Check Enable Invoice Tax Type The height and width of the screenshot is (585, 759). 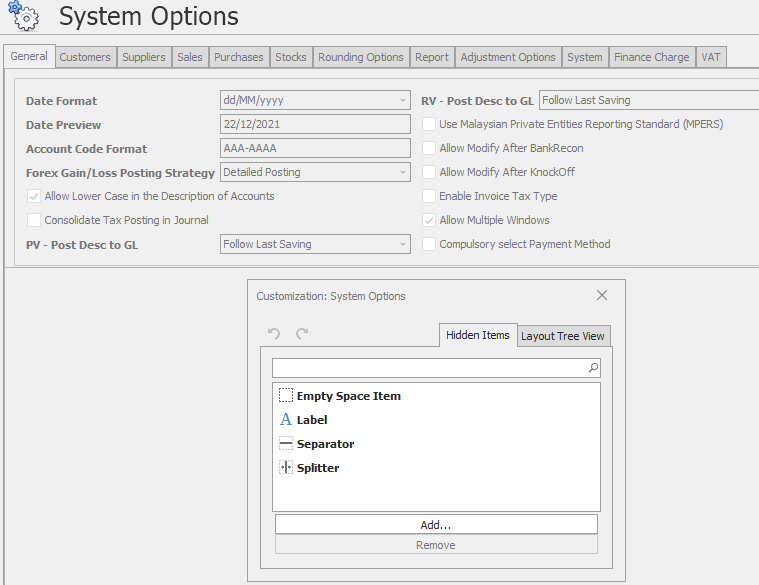coord(429,196)
